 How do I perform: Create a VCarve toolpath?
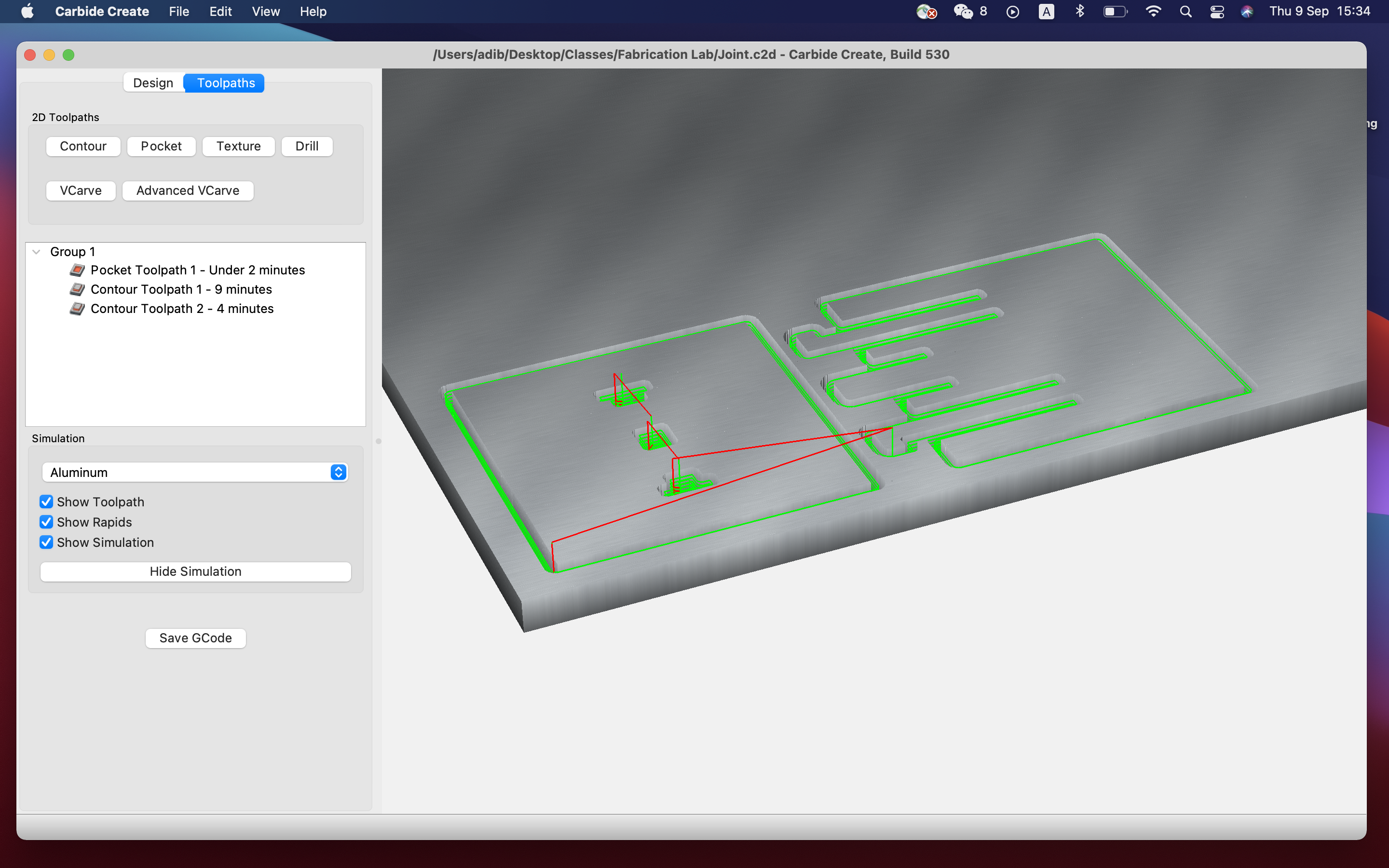point(81,190)
